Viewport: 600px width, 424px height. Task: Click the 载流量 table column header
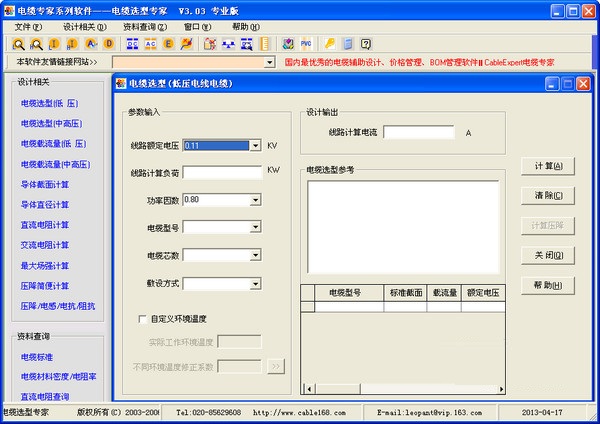point(444,293)
